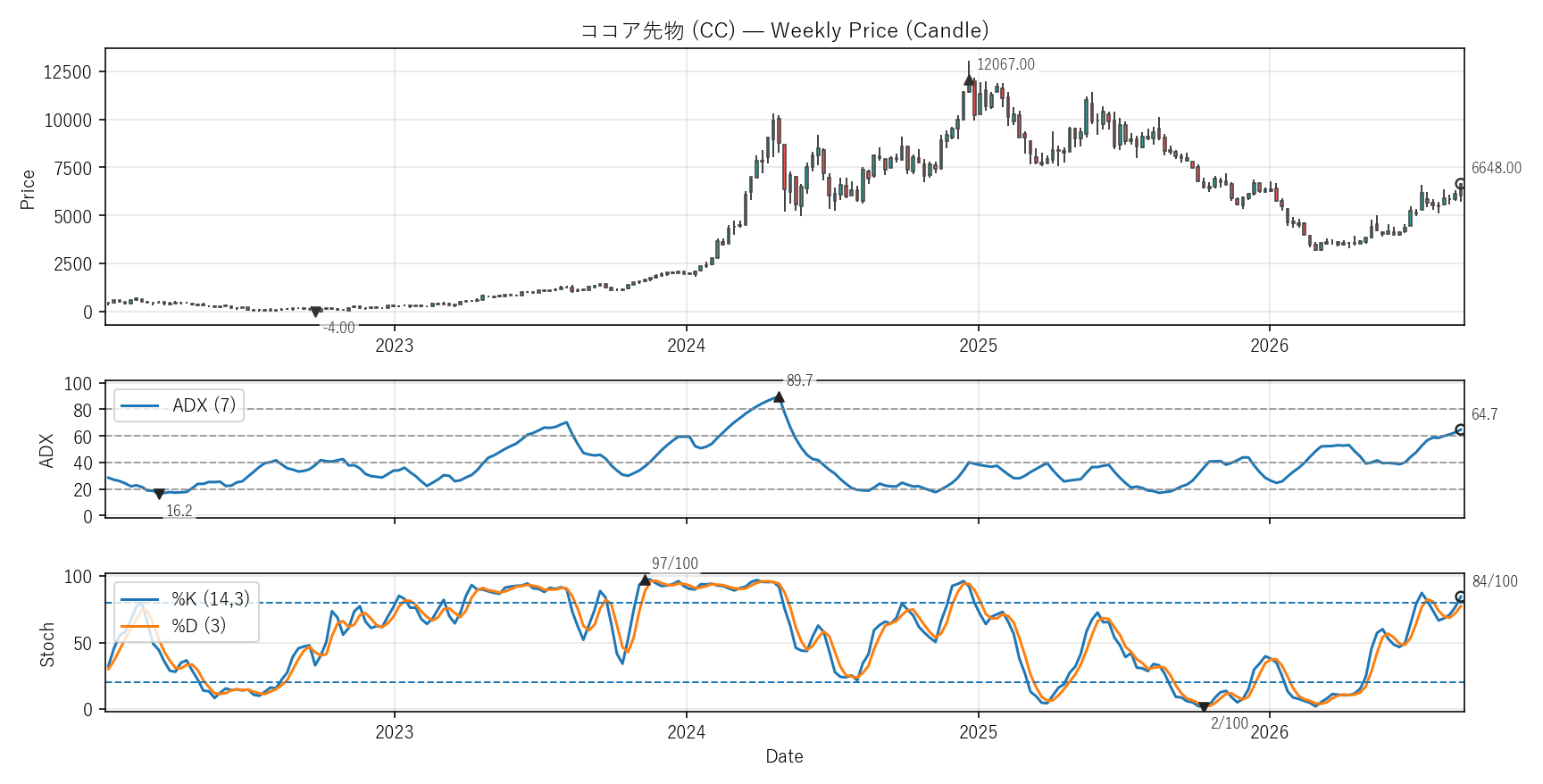The width and height of the screenshot is (1543, 784).
Task: Click the down-triangle marker at the ADX low
Action: (159, 494)
